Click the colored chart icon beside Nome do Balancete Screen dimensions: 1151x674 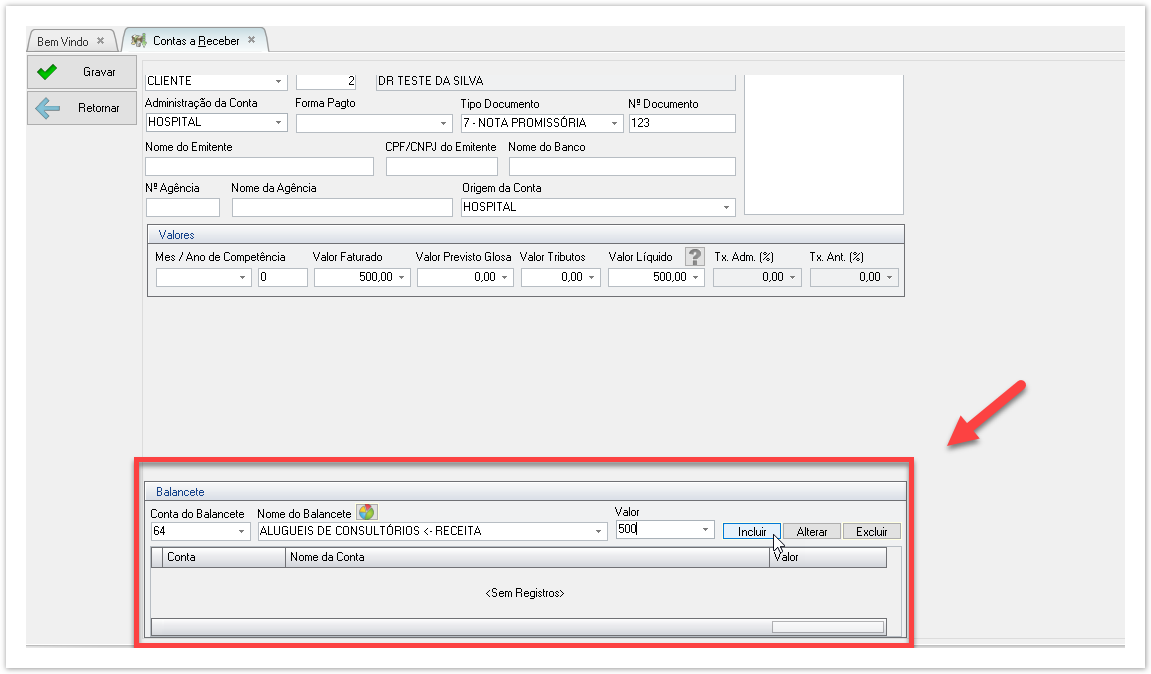(367, 512)
